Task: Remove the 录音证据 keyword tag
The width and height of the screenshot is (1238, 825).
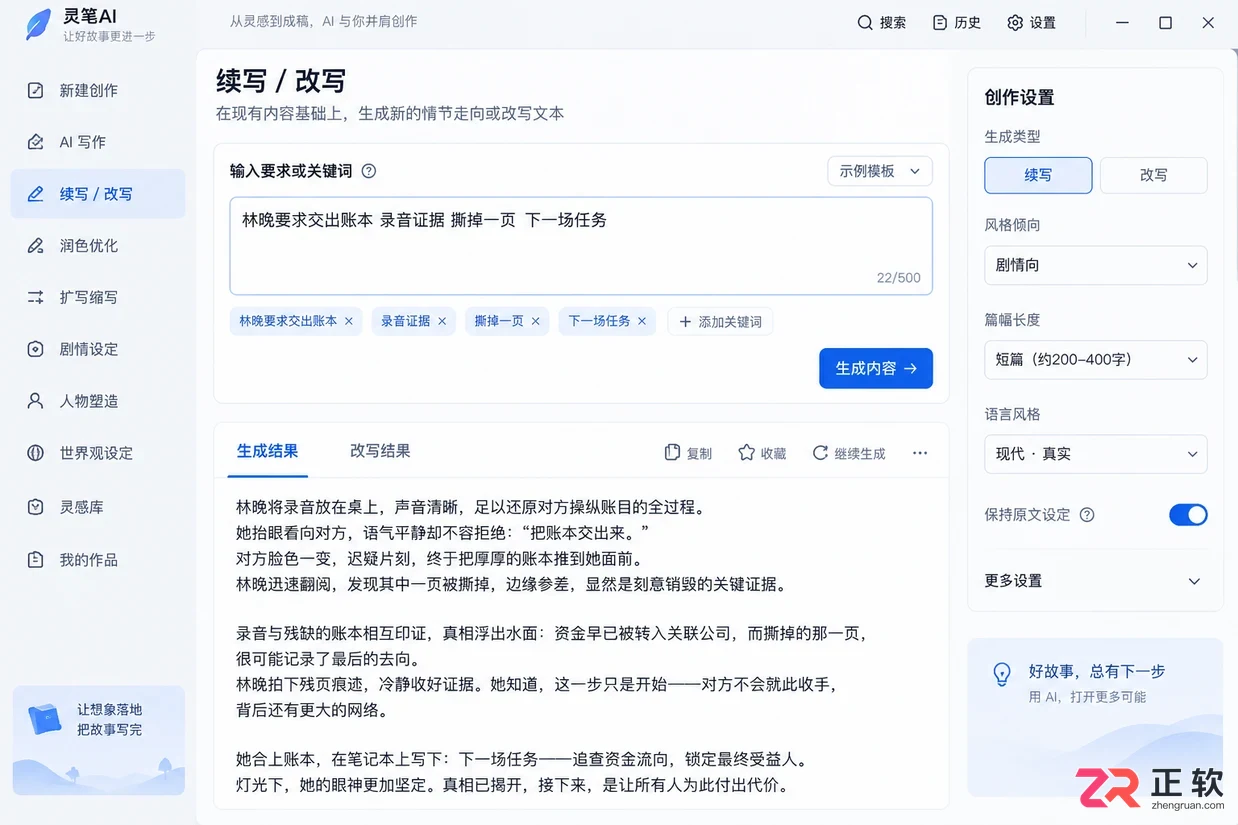Action: tap(442, 321)
